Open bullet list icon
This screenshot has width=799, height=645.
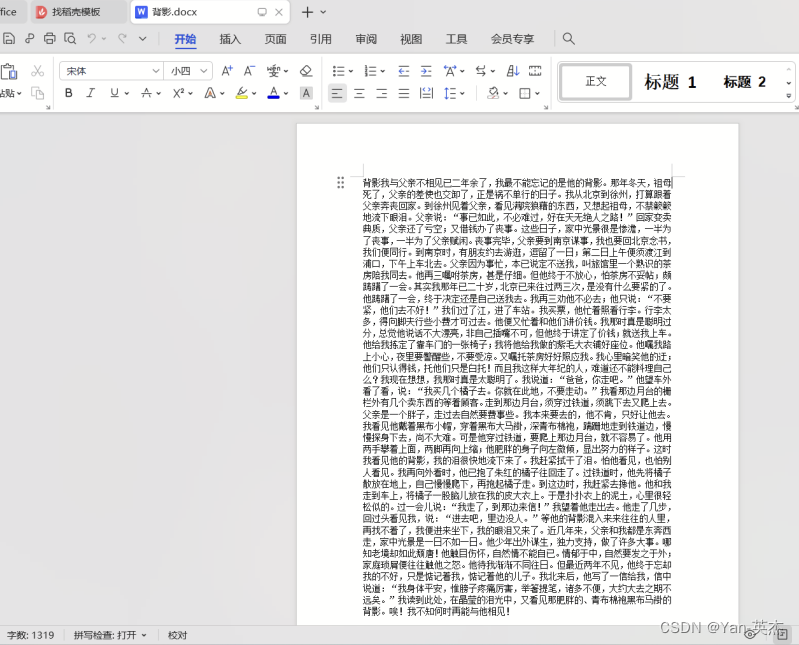click(x=338, y=71)
